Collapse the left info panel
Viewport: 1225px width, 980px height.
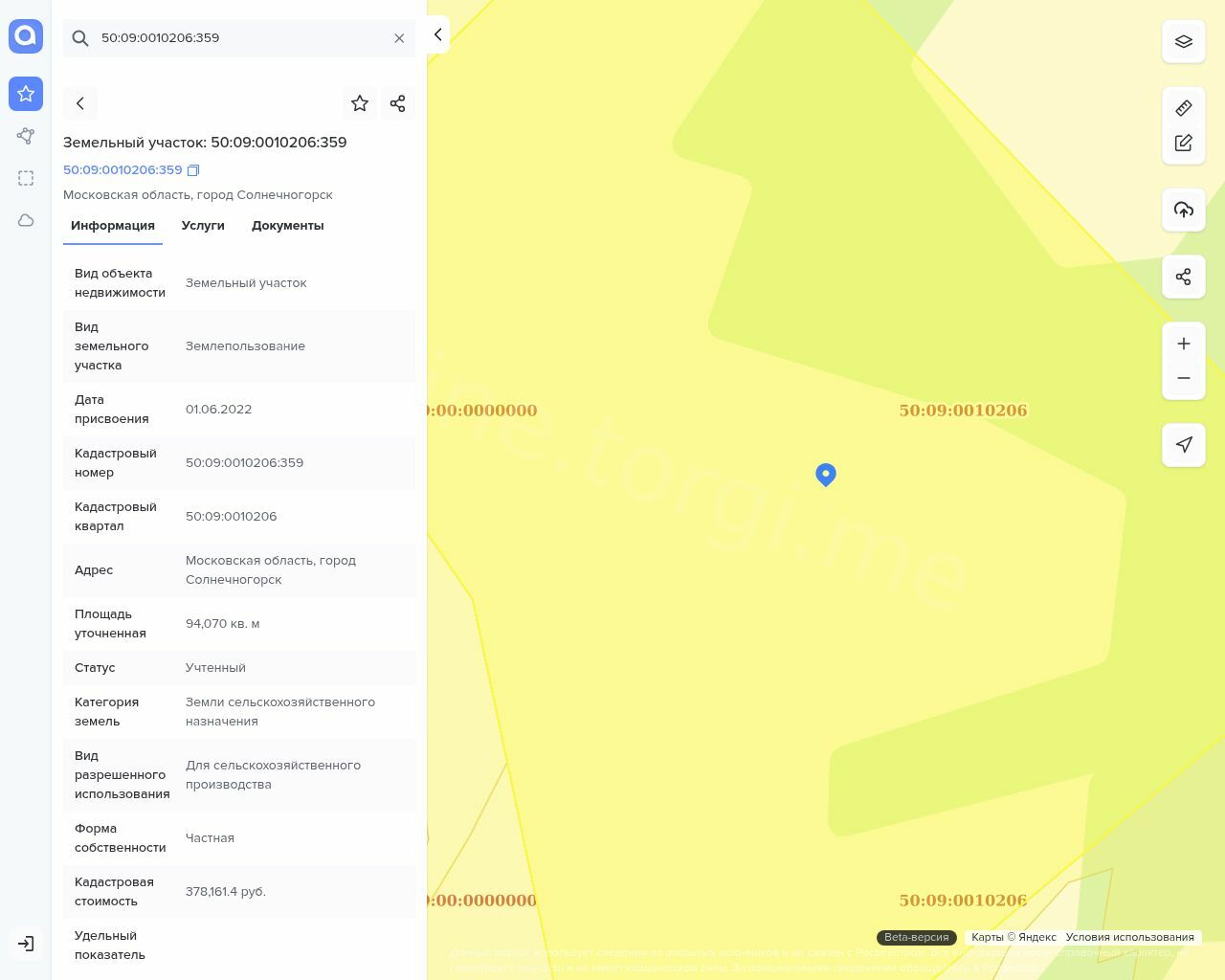(437, 34)
